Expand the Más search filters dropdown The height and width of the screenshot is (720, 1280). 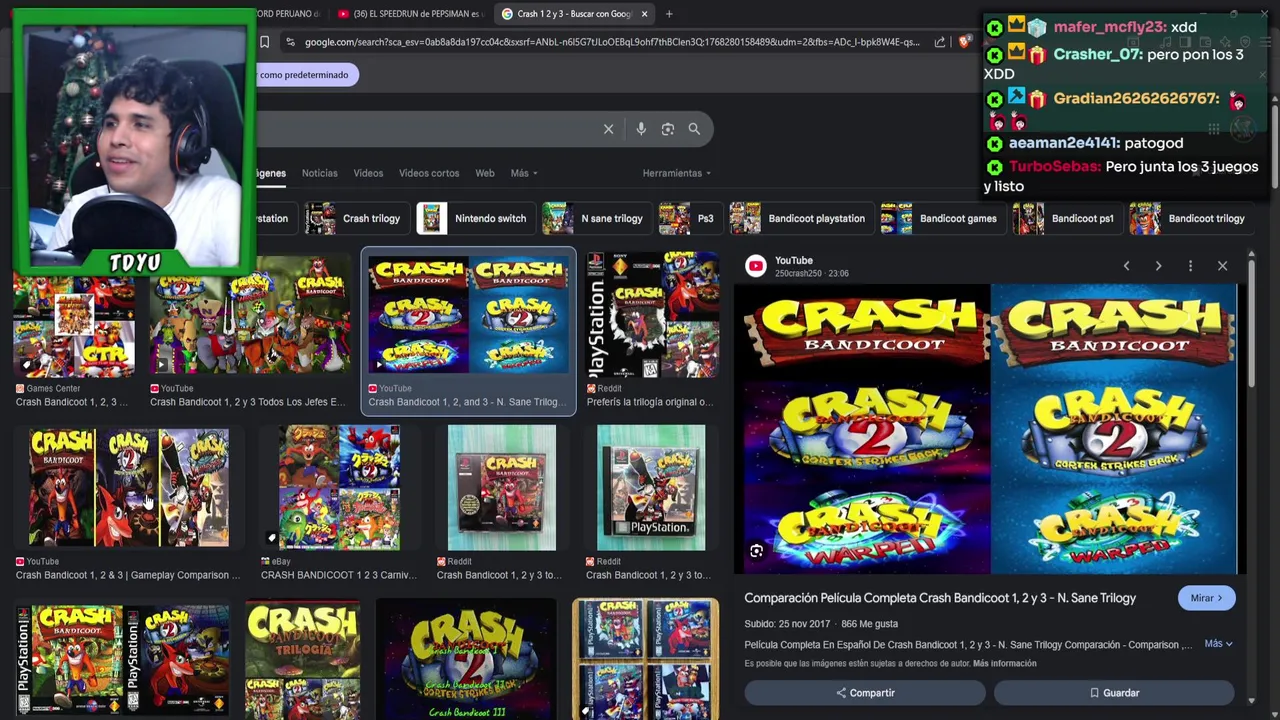click(524, 173)
